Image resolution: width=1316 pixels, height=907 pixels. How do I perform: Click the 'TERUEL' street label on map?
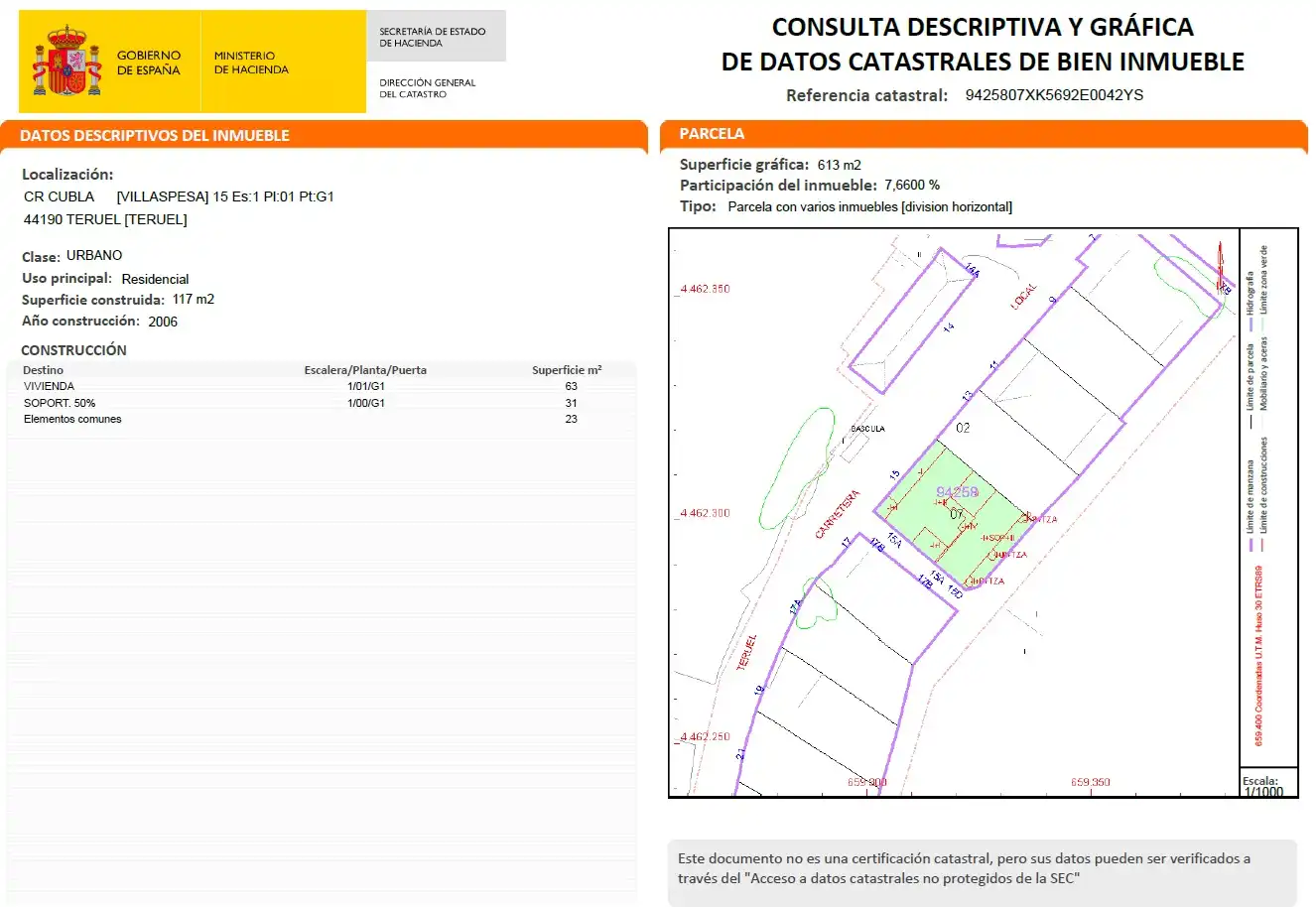click(x=747, y=652)
